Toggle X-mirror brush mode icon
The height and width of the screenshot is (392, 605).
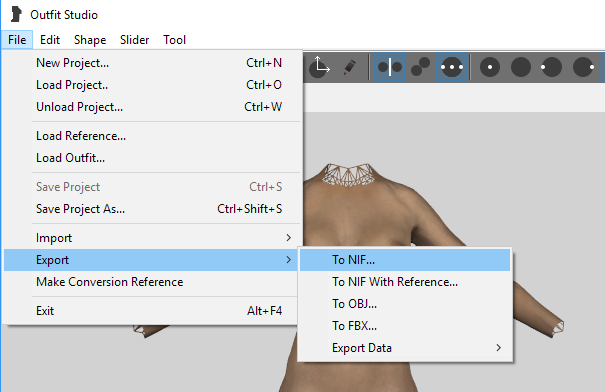389,67
